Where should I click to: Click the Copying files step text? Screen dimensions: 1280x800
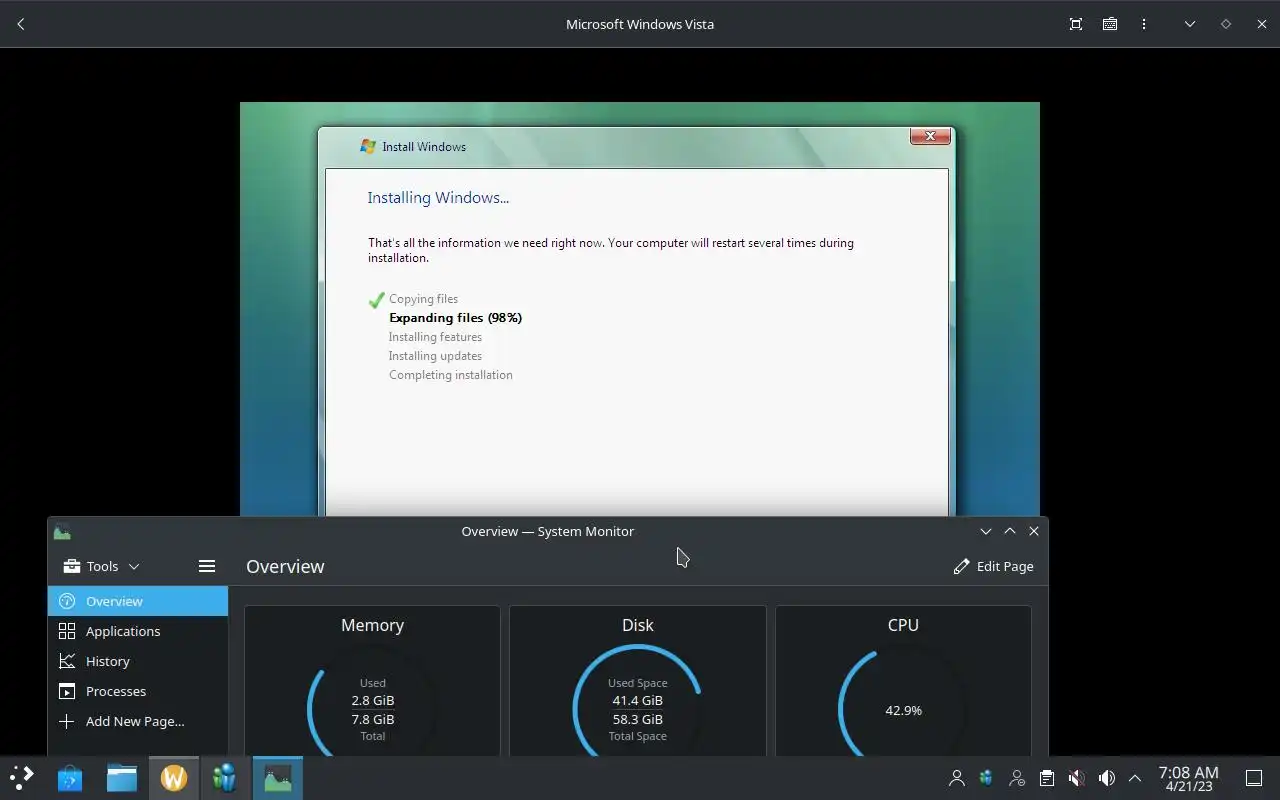423,299
